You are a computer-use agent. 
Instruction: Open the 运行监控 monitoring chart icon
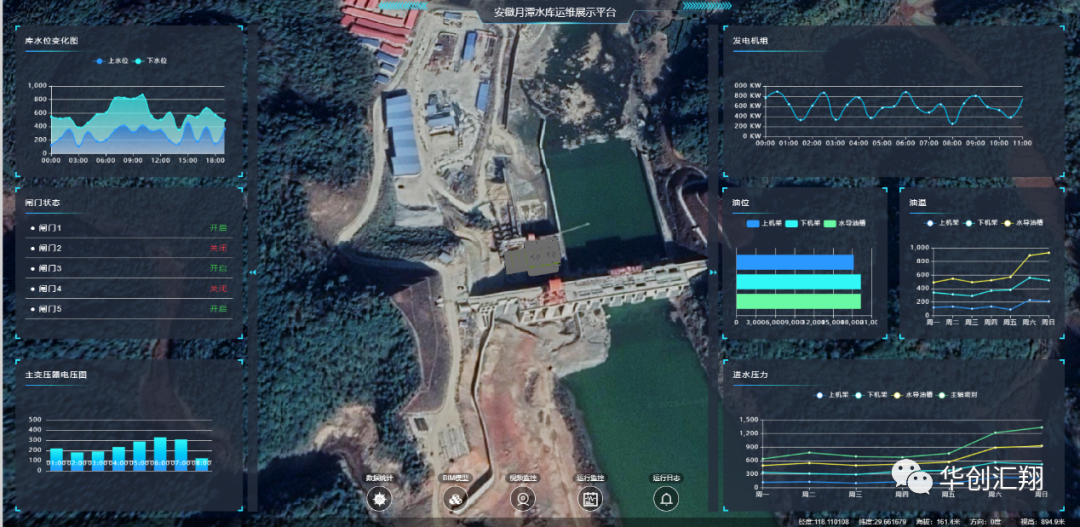click(590, 498)
